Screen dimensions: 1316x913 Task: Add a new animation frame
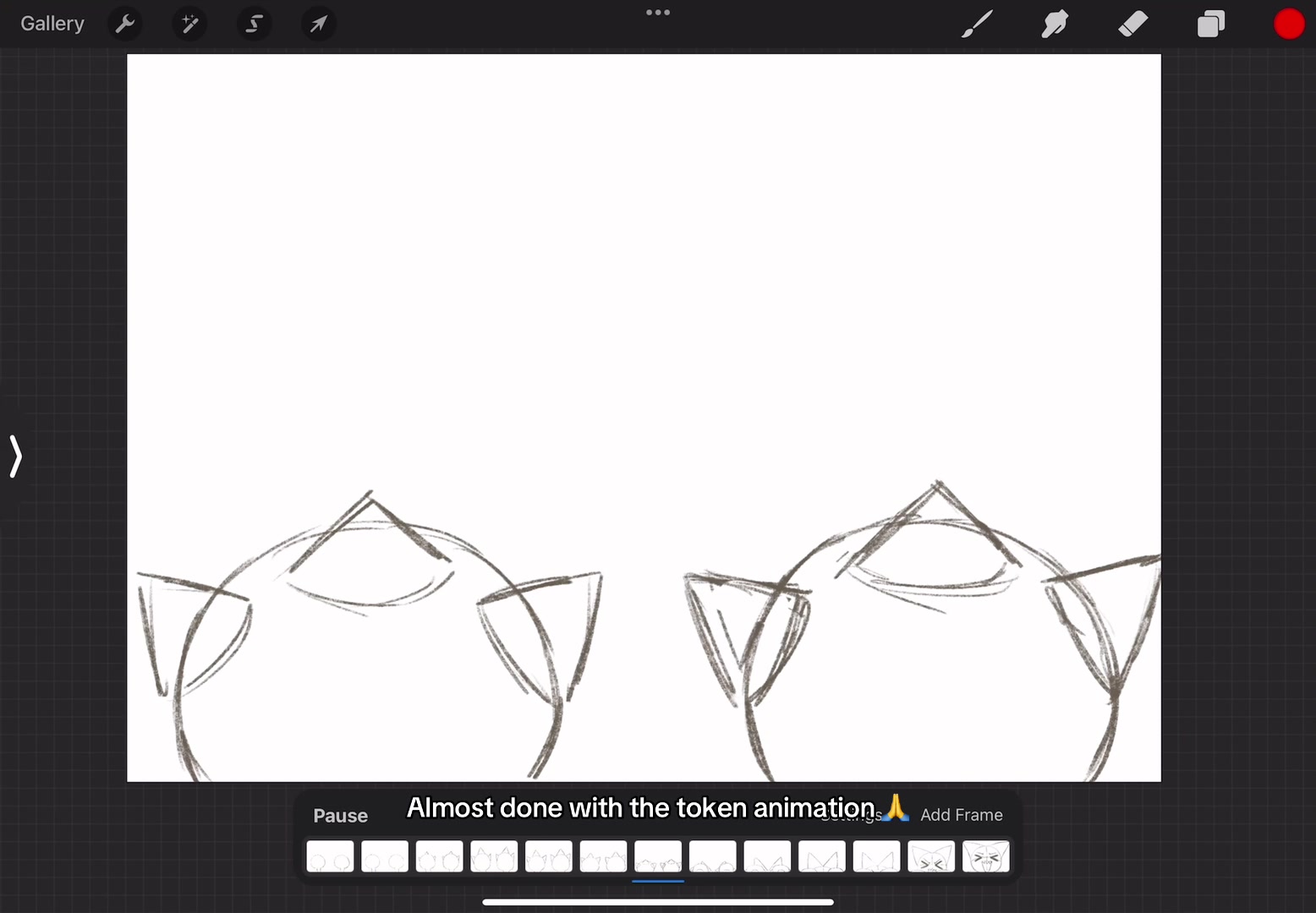tap(962, 815)
